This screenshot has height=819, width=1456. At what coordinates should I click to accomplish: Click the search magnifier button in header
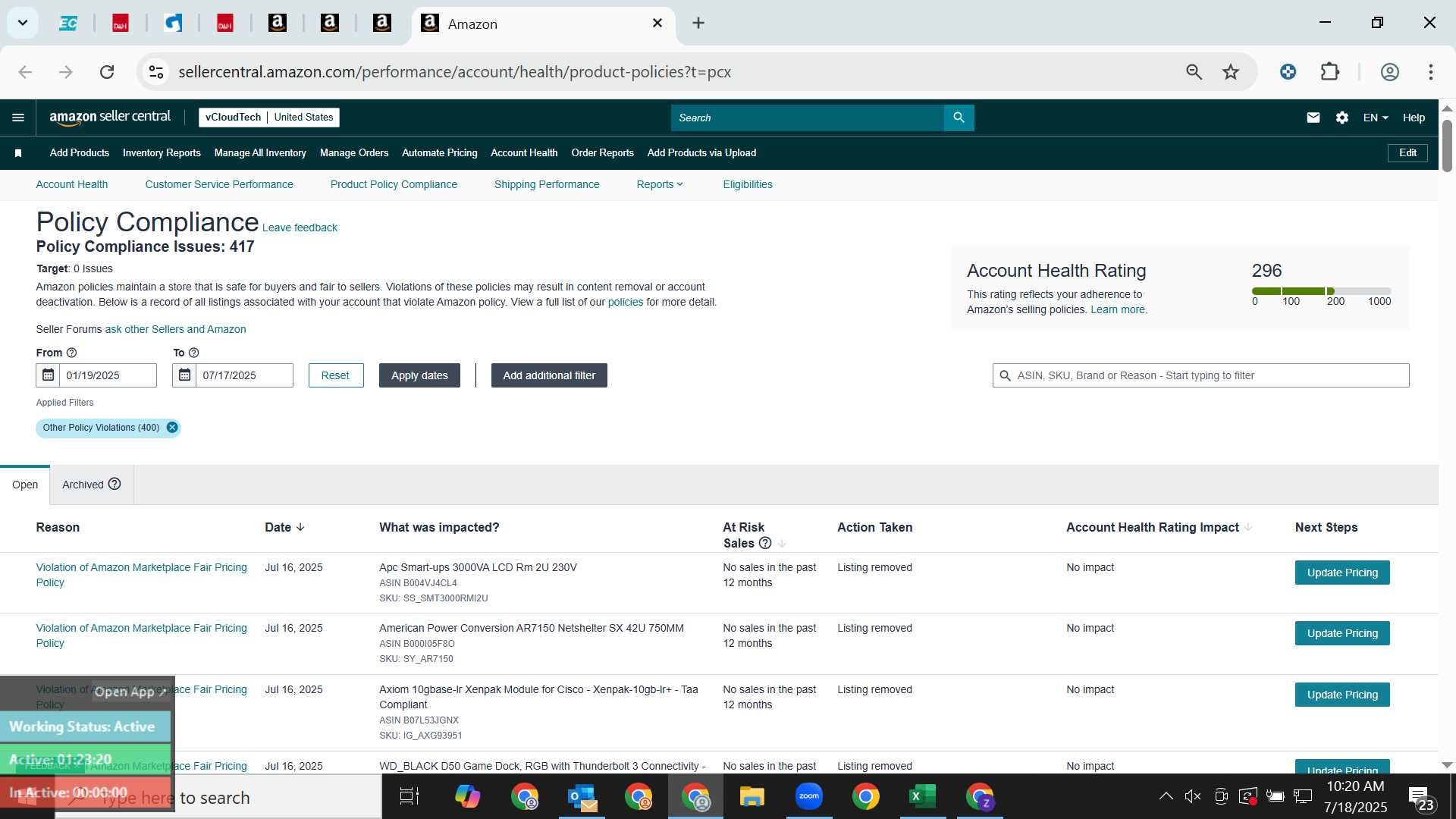959,118
